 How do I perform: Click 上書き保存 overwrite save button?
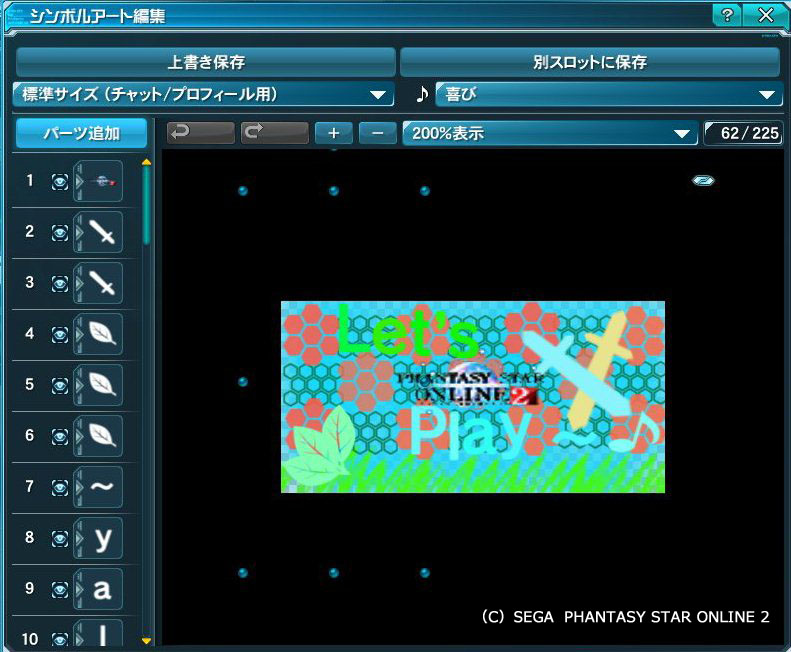click(205, 62)
